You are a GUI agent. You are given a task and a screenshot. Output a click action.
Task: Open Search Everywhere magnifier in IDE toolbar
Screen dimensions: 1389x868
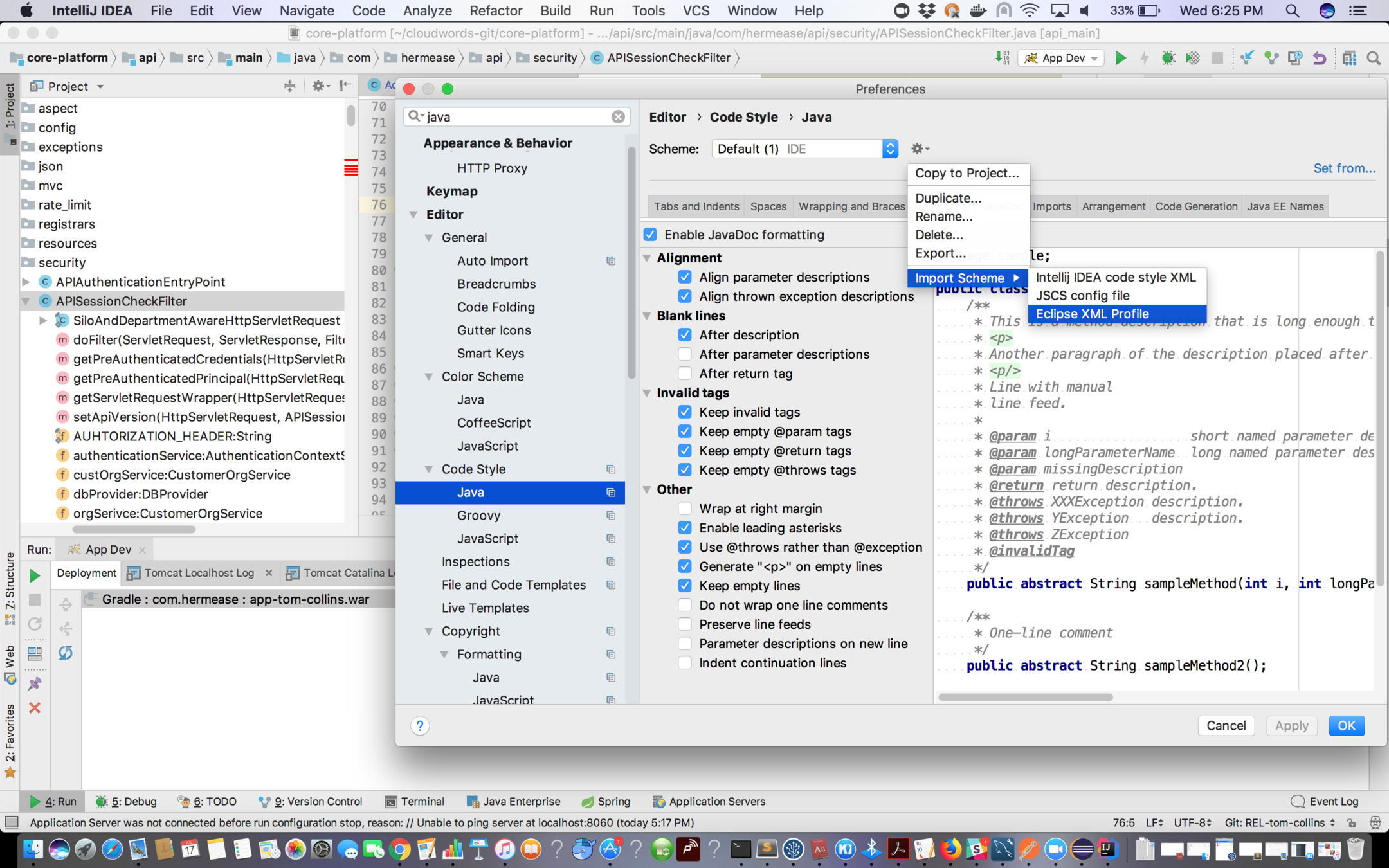click(1374, 58)
